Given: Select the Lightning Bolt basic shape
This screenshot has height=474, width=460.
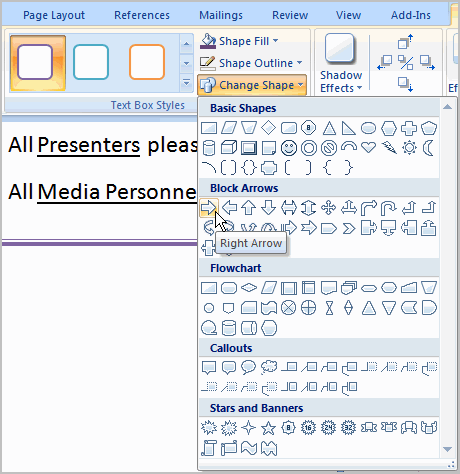Looking at the screenshot, I should click(389, 148).
